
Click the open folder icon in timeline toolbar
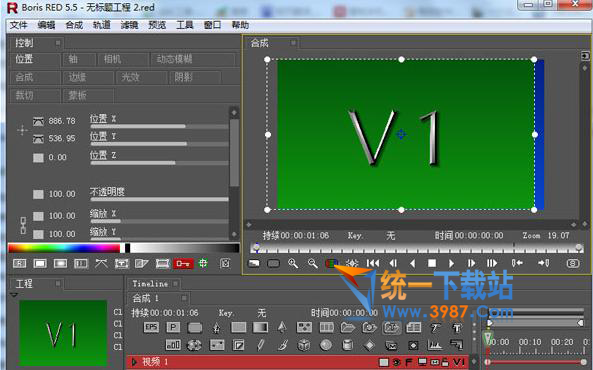point(348,327)
